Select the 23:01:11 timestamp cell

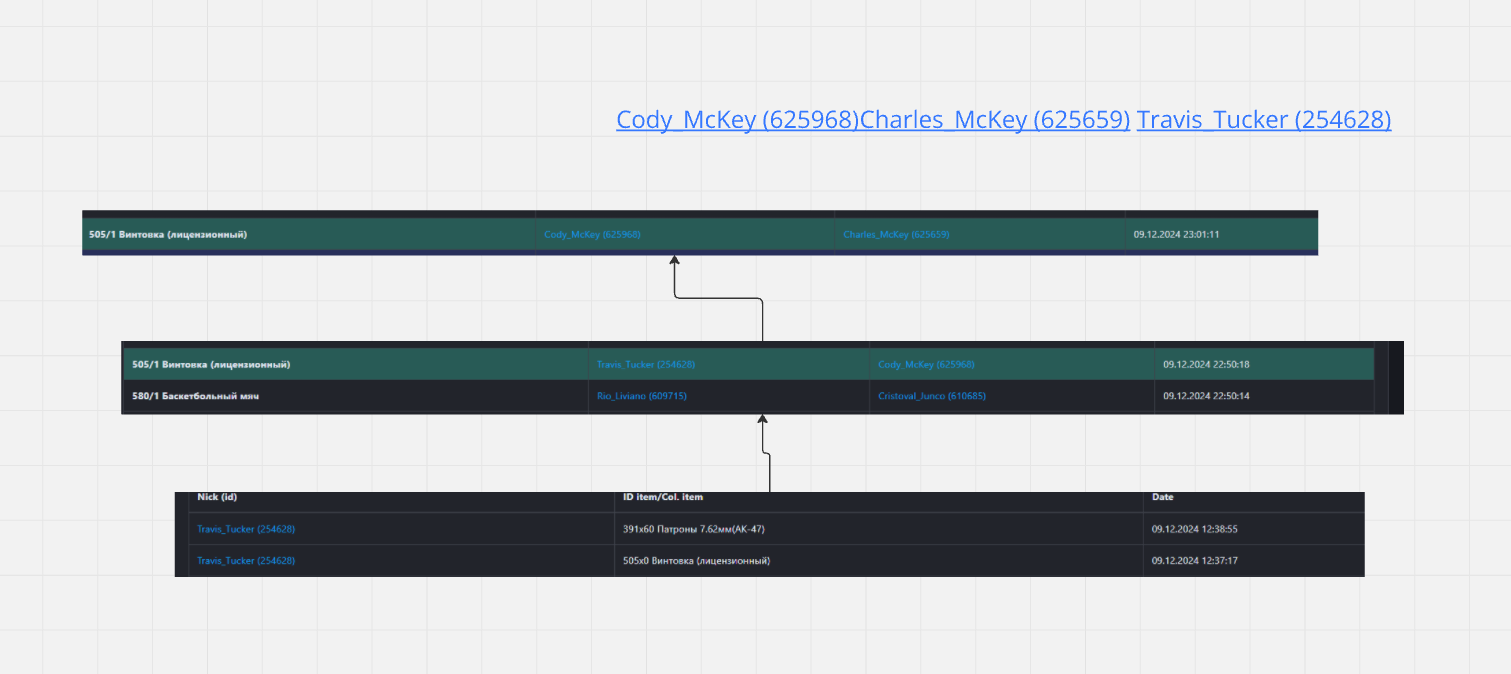click(x=1176, y=235)
